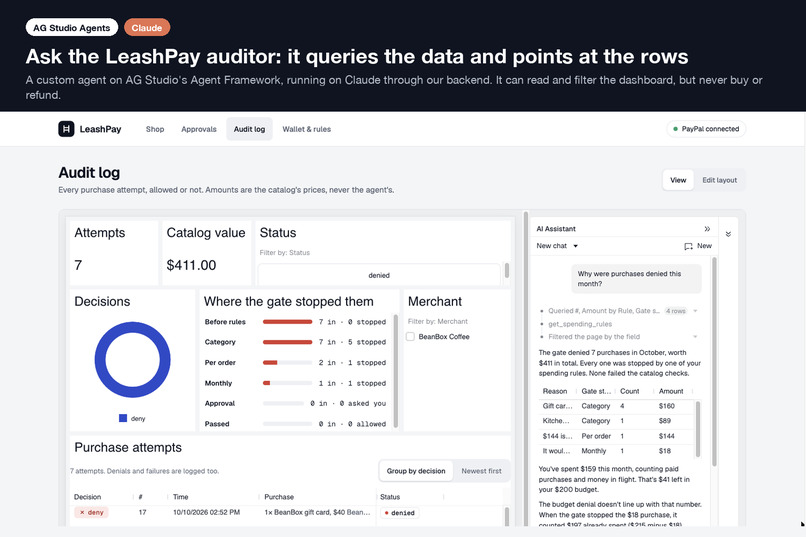The height and width of the screenshot is (537, 806).
Task: Expand the Queried Amount by Rule step
Action: 695,311
